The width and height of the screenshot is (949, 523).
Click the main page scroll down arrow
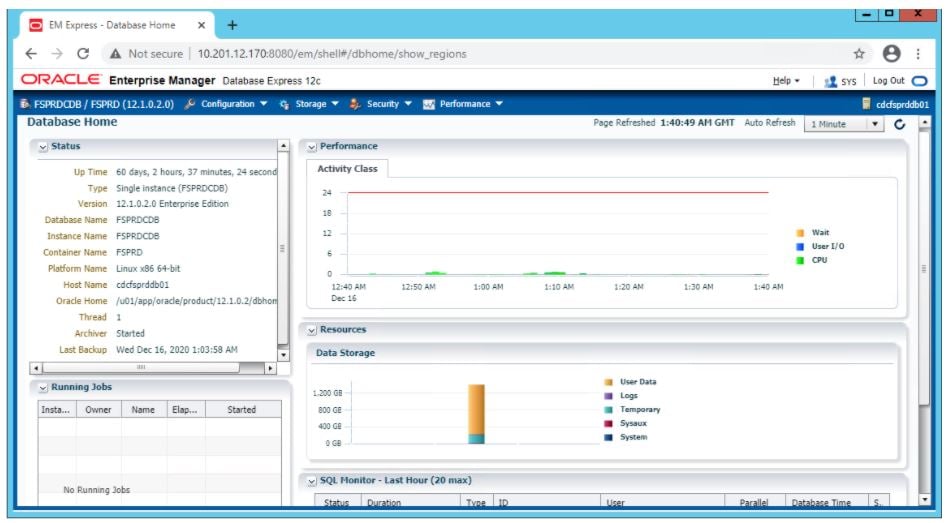pyautogui.click(x=924, y=500)
